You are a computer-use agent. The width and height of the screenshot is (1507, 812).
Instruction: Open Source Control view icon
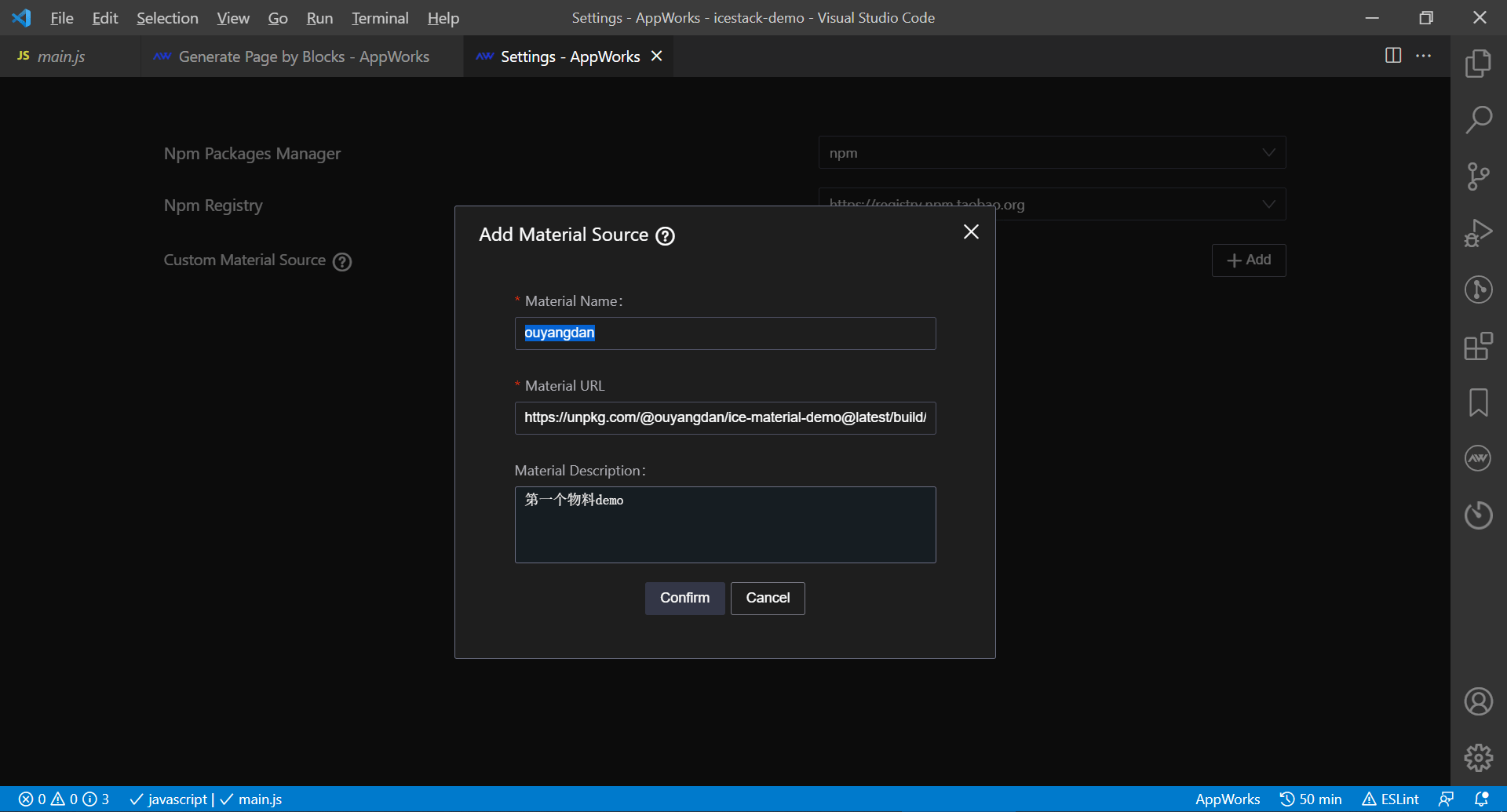tap(1478, 177)
